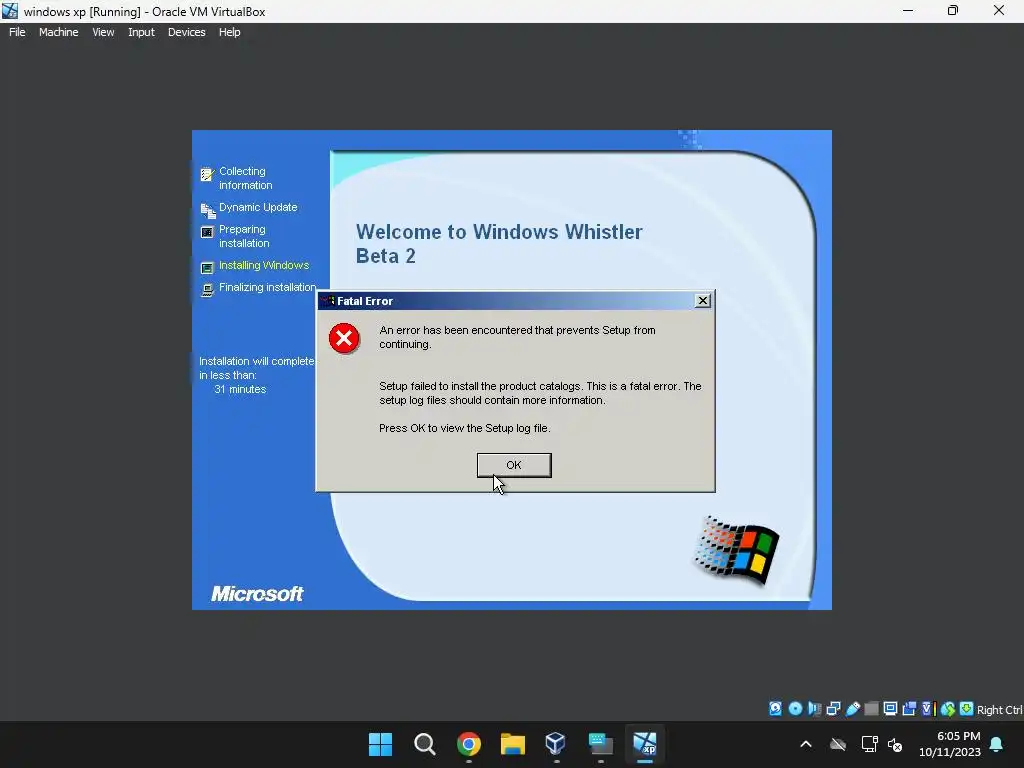This screenshot has width=1024, height=768.
Task: Expand the hidden tray icons chevron
Action: click(x=806, y=744)
